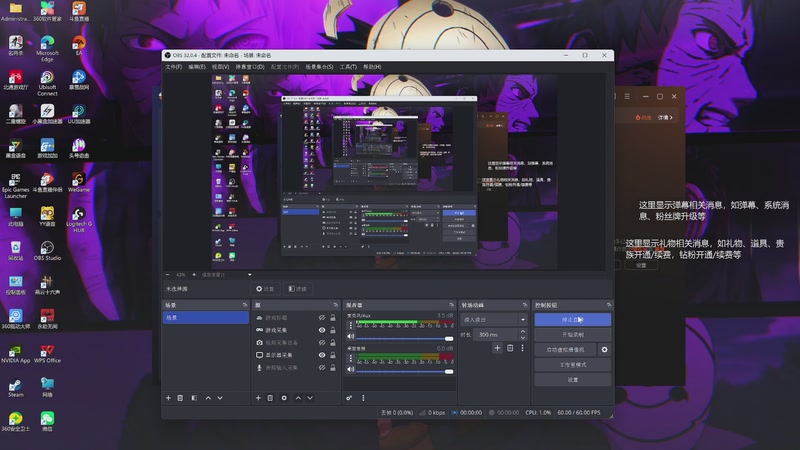Move the scene down in the Scenes panel
The width and height of the screenshot is (800, 450).
click(220, 398)
